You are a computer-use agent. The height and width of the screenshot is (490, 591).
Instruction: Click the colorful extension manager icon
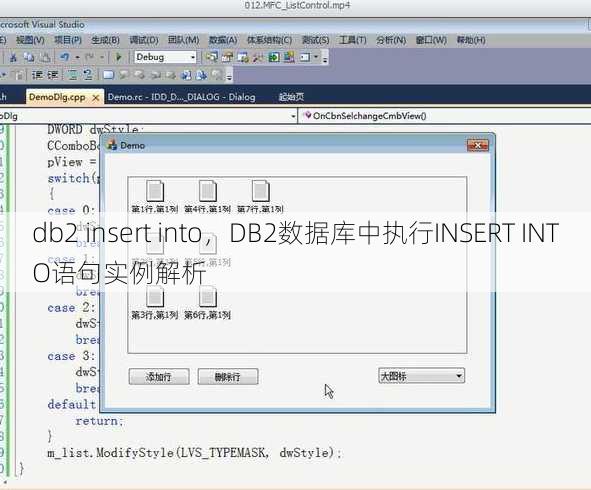click(x=289, y=57)
